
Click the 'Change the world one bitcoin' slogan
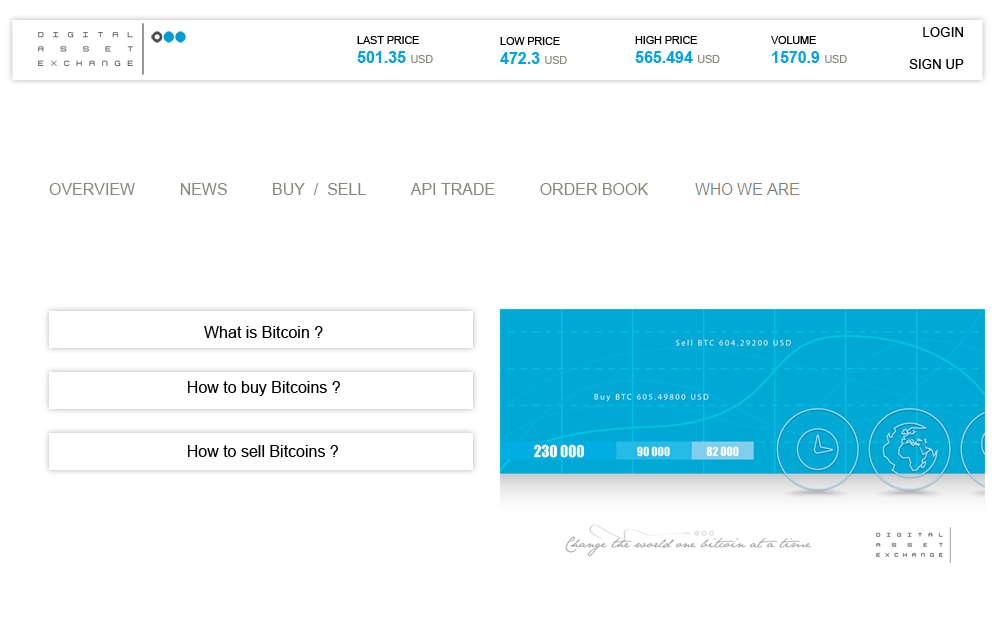pos(688,541)
